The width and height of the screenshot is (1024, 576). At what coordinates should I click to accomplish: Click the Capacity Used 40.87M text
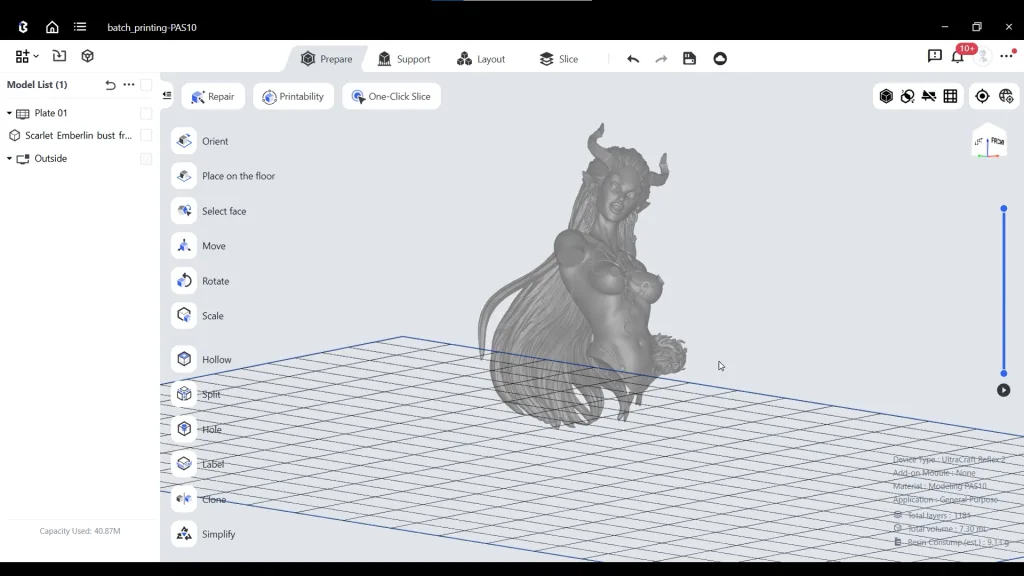80,531
